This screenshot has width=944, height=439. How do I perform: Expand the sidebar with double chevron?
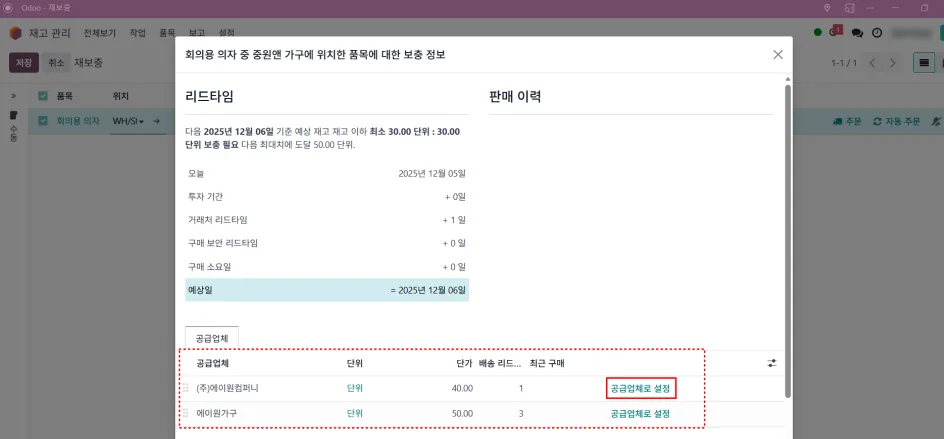14,96
